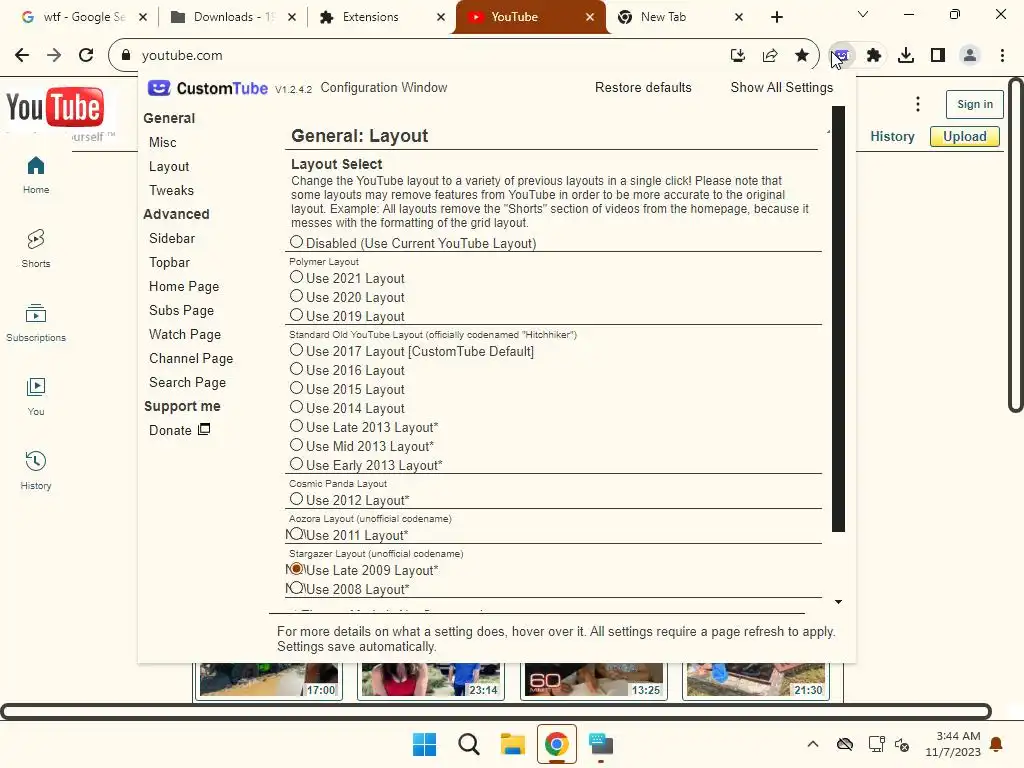Open the Extensions puzzle-piece menu
Screen dimensions: 1024x768
(x=874, y=56)
